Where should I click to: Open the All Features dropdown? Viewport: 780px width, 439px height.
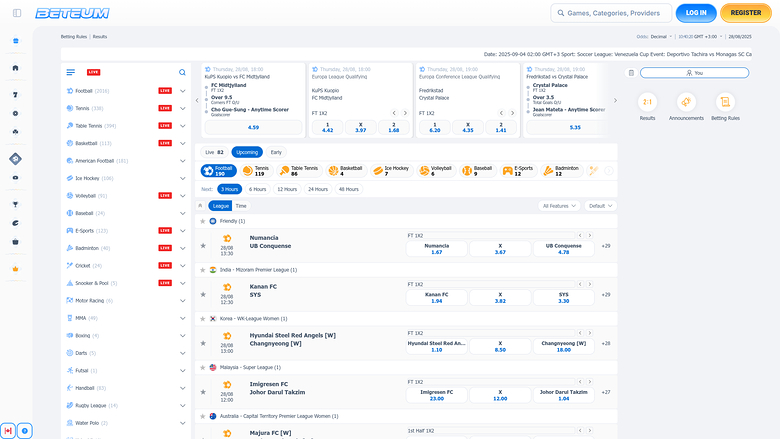click(x=559, y=206)
